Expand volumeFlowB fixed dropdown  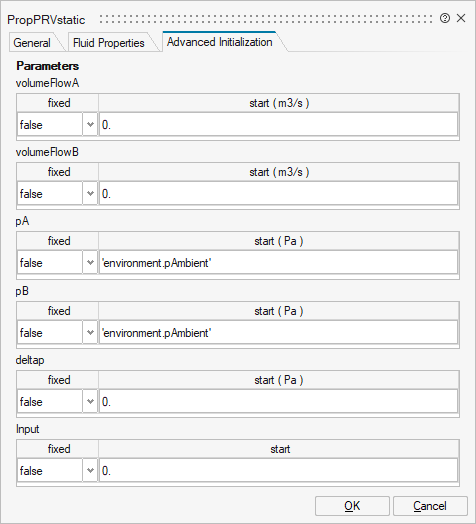[90, 193]
